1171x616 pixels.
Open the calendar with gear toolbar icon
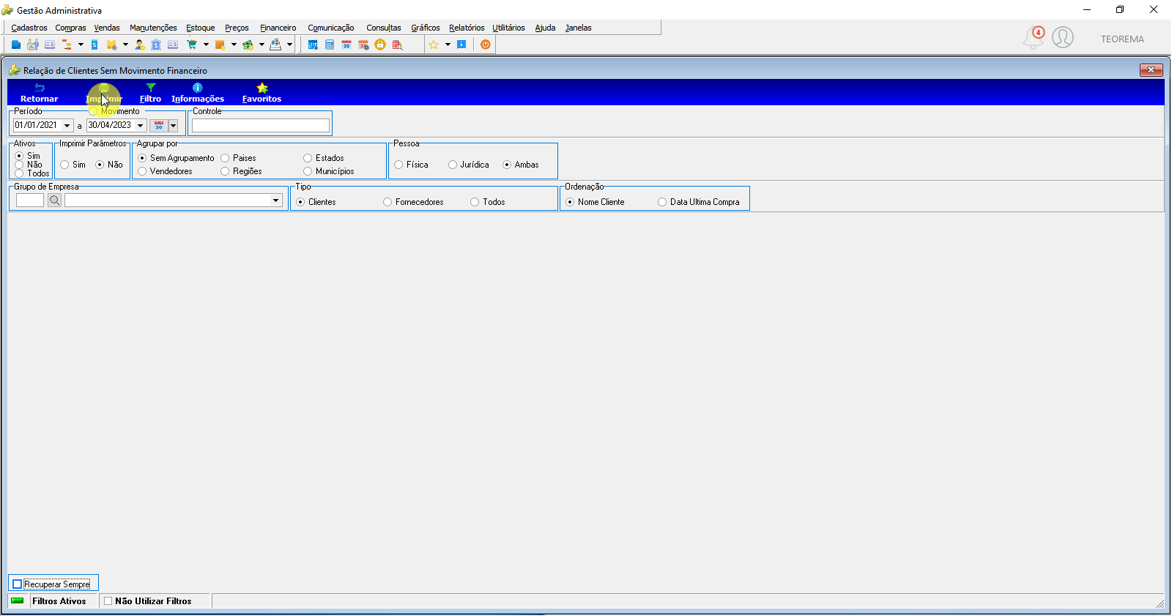363,45
